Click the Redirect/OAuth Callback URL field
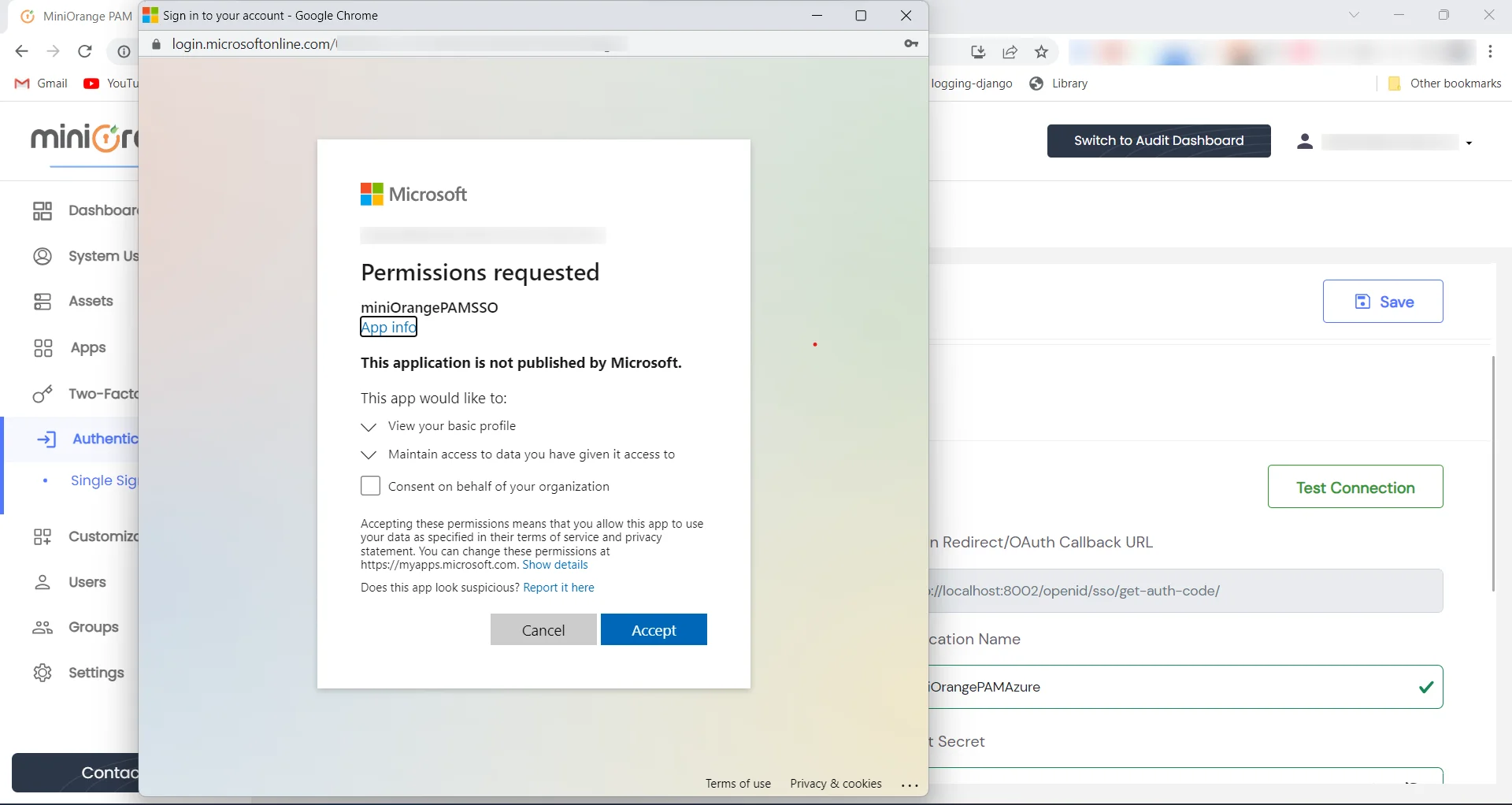The width and height of the screenshot is (1512, 805). pyautogui.click(x=1181, y=591)
